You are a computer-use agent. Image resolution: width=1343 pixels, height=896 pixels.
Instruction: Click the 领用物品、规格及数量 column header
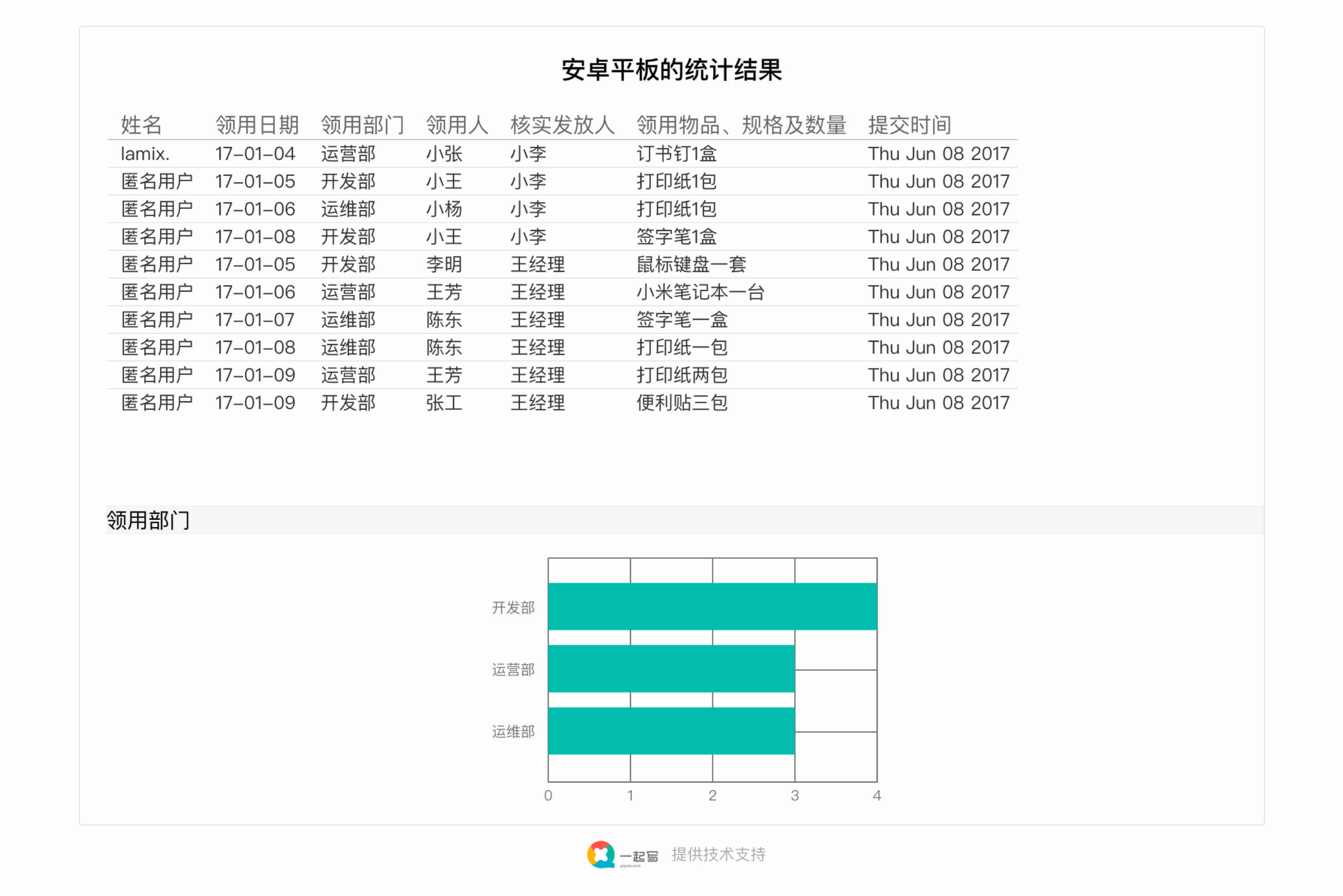point(741,124)
